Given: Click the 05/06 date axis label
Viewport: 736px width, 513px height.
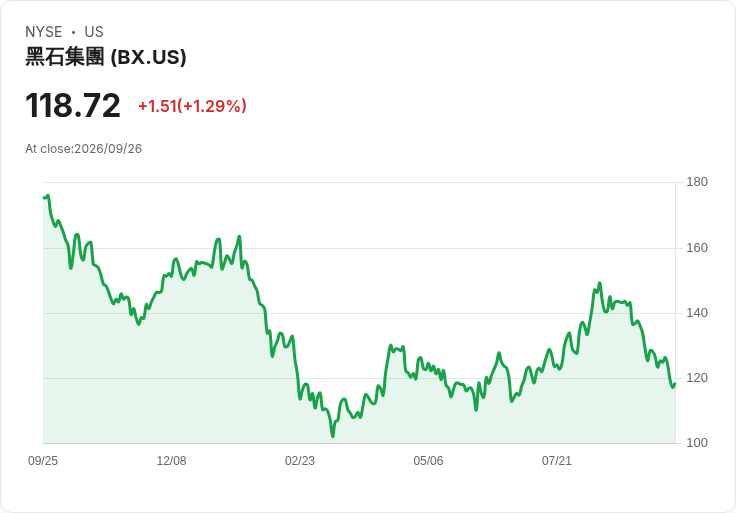Looking at the screenshot, I should point(428,461).
